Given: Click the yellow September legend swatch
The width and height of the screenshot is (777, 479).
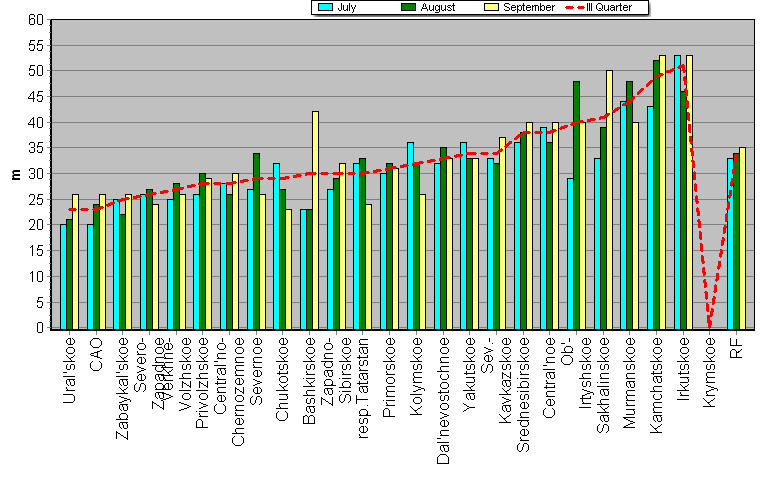Looking at the screenshot, I should click(491, 7).
